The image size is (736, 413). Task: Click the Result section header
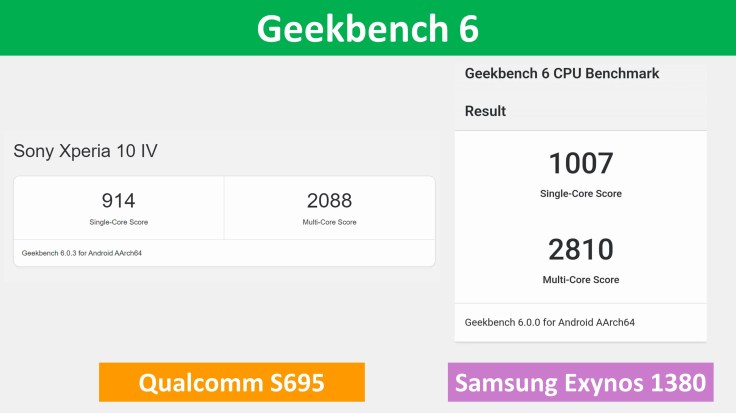[x=486, y=111]
